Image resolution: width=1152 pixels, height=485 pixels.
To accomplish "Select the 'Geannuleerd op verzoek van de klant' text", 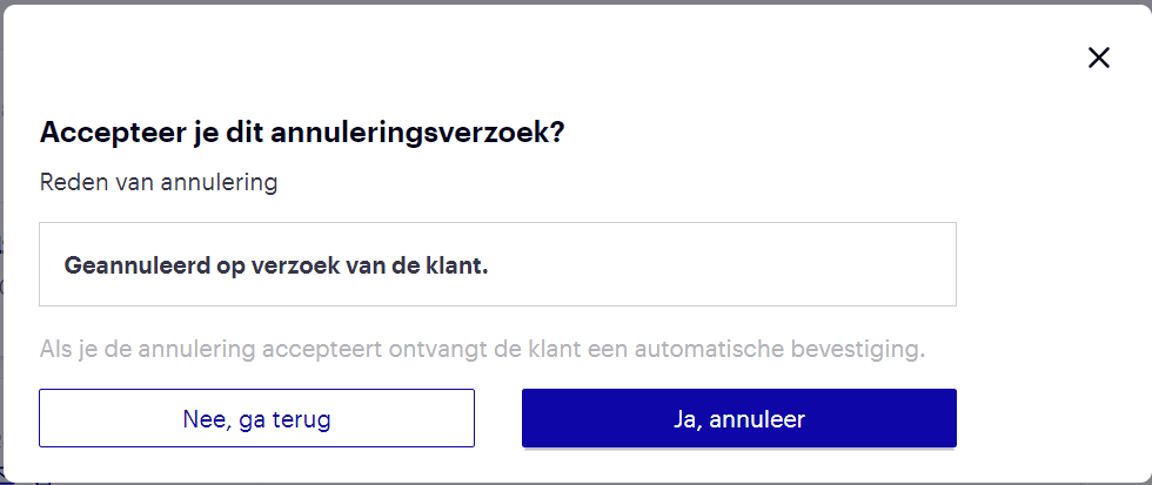I will [x=276, y=266].
